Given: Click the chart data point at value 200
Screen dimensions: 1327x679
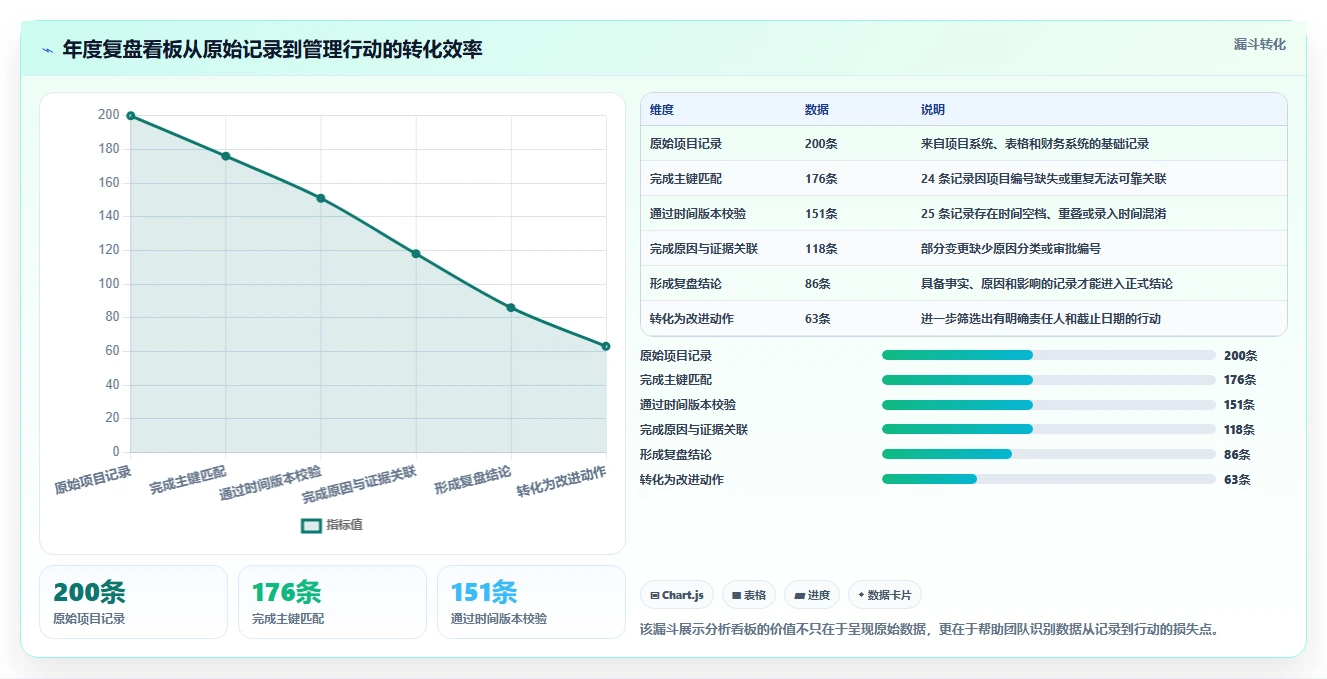Looking at the screenshot, I should tap(130, 116).
